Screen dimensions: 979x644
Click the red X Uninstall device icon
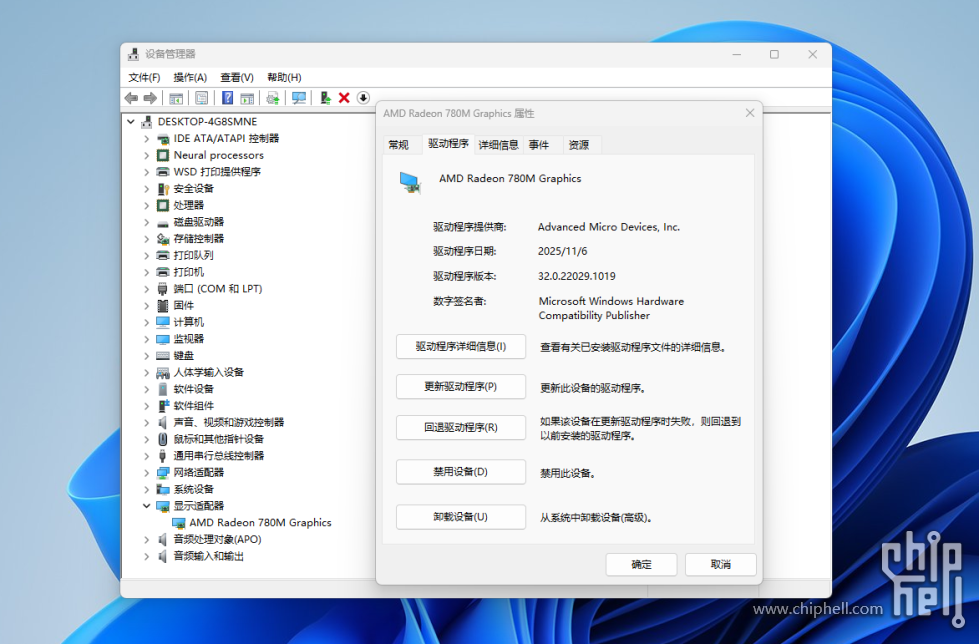click(x=343, y=97)
